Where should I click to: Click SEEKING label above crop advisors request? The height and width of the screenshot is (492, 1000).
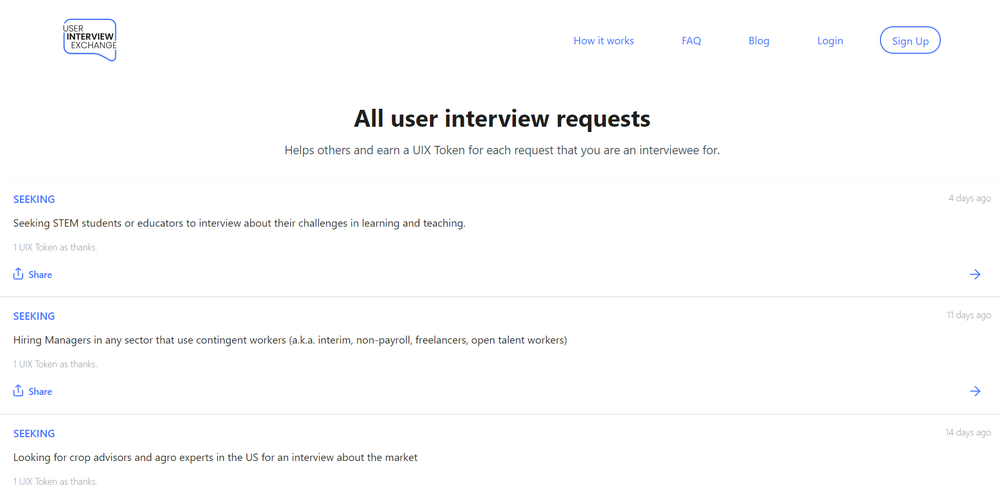coord(34,433)
